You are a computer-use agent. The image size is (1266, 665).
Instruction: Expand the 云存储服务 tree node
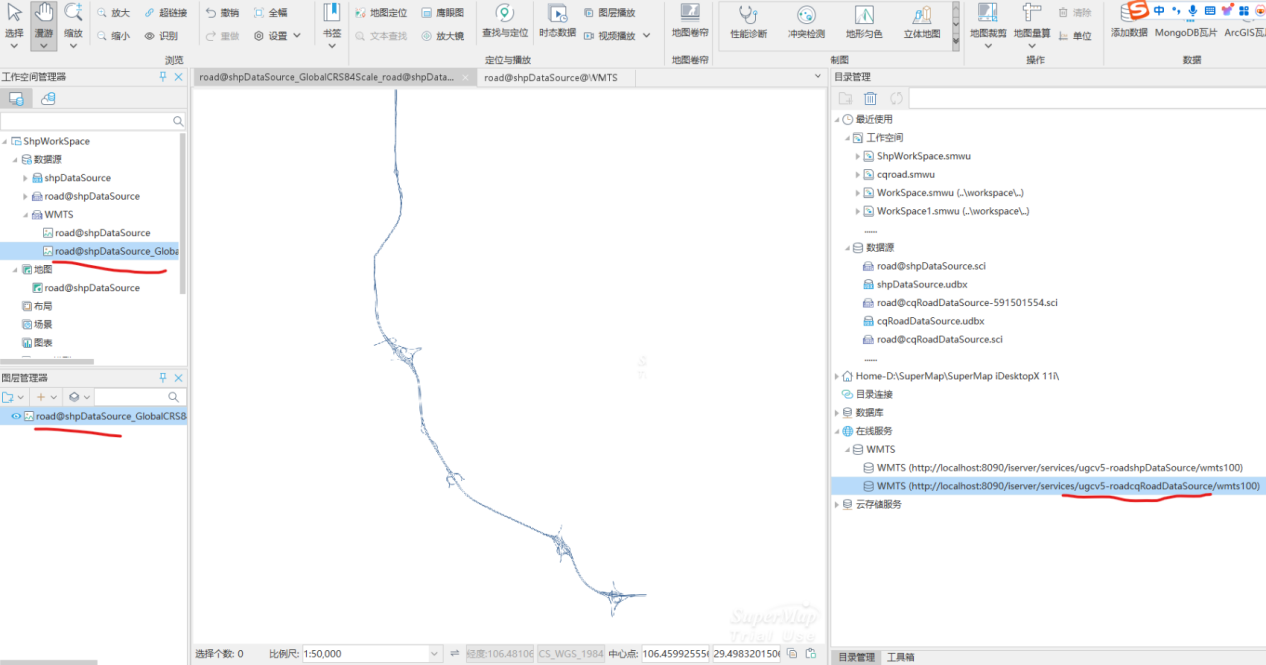(837, 505)
